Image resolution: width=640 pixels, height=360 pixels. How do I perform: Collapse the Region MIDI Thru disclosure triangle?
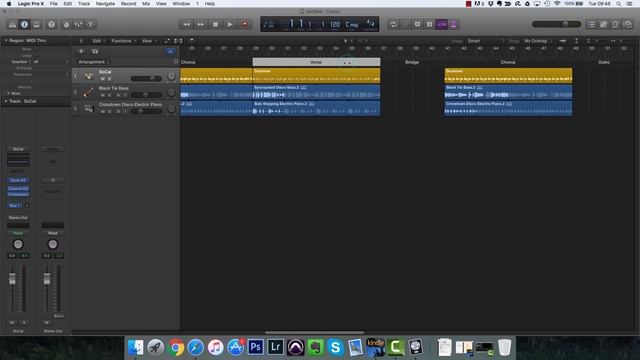coord(6,41)
